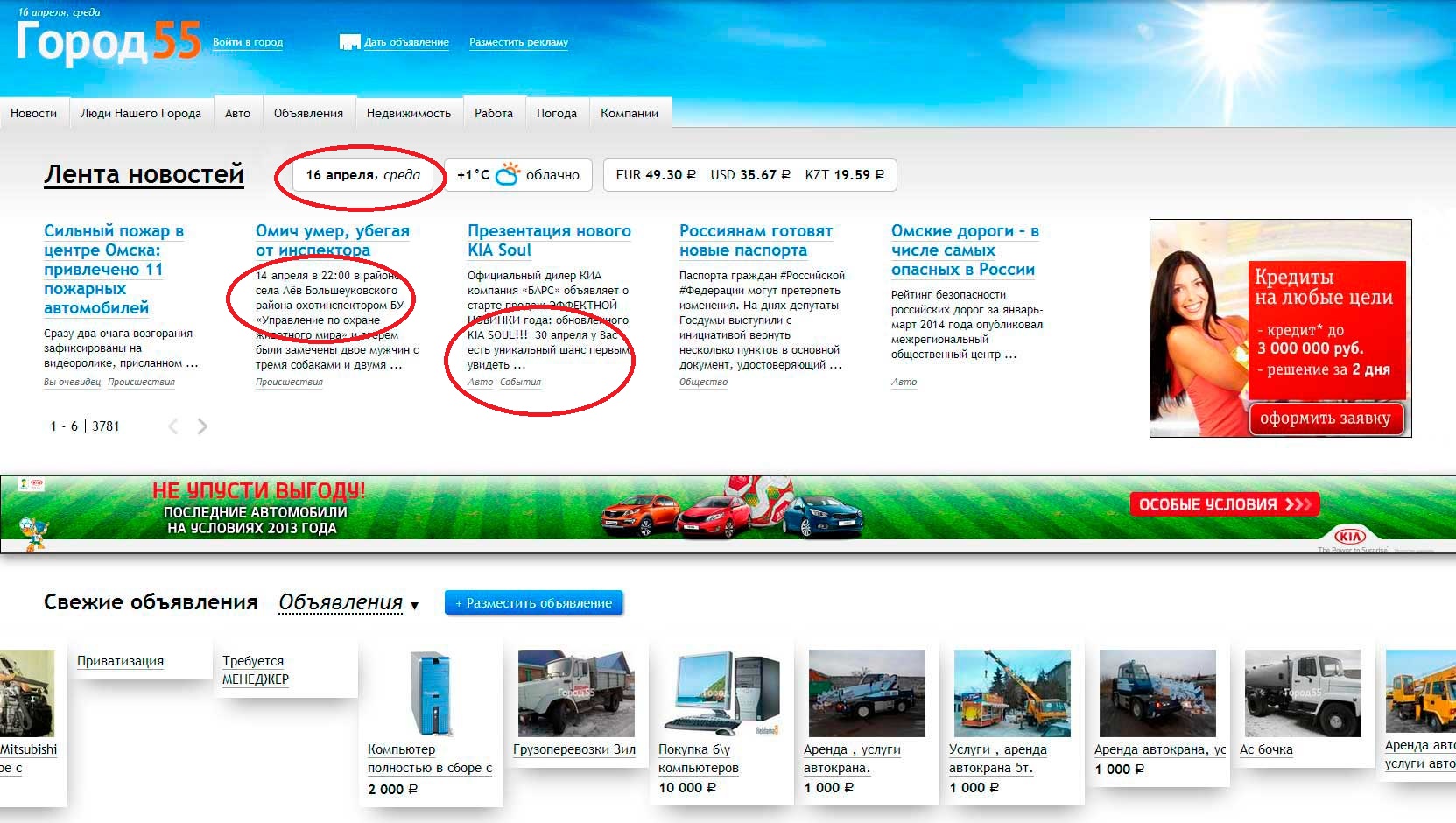Click the EUR 49.30 exchange rate
This screenshot has width=1456, height=823.
(x=656, y=175)
